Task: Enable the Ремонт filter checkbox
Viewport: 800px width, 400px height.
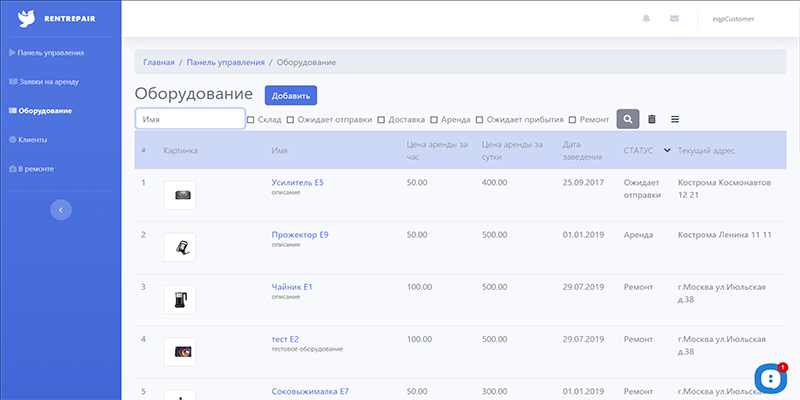Action: 572,120
